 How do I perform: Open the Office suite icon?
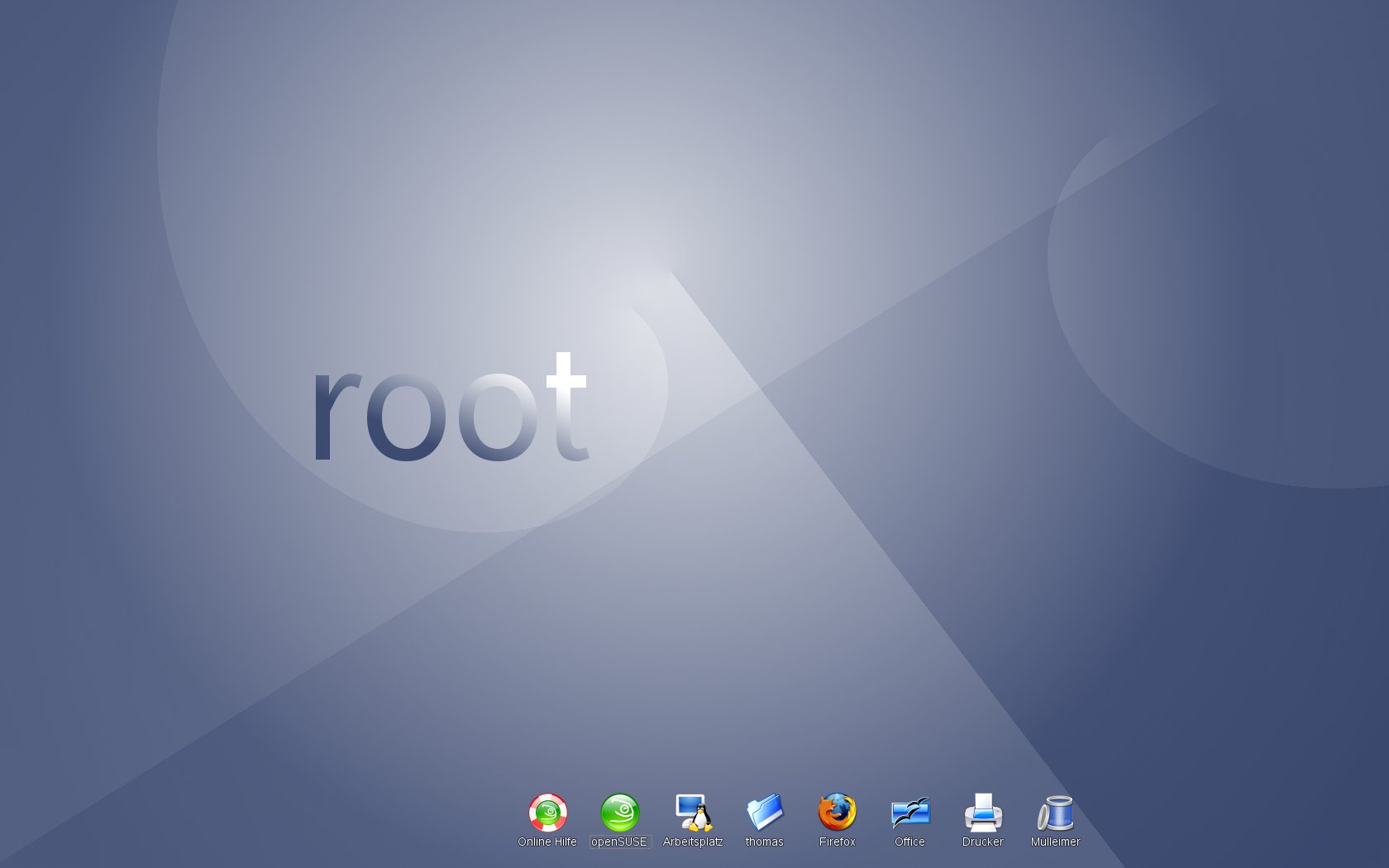click(910, 813)
